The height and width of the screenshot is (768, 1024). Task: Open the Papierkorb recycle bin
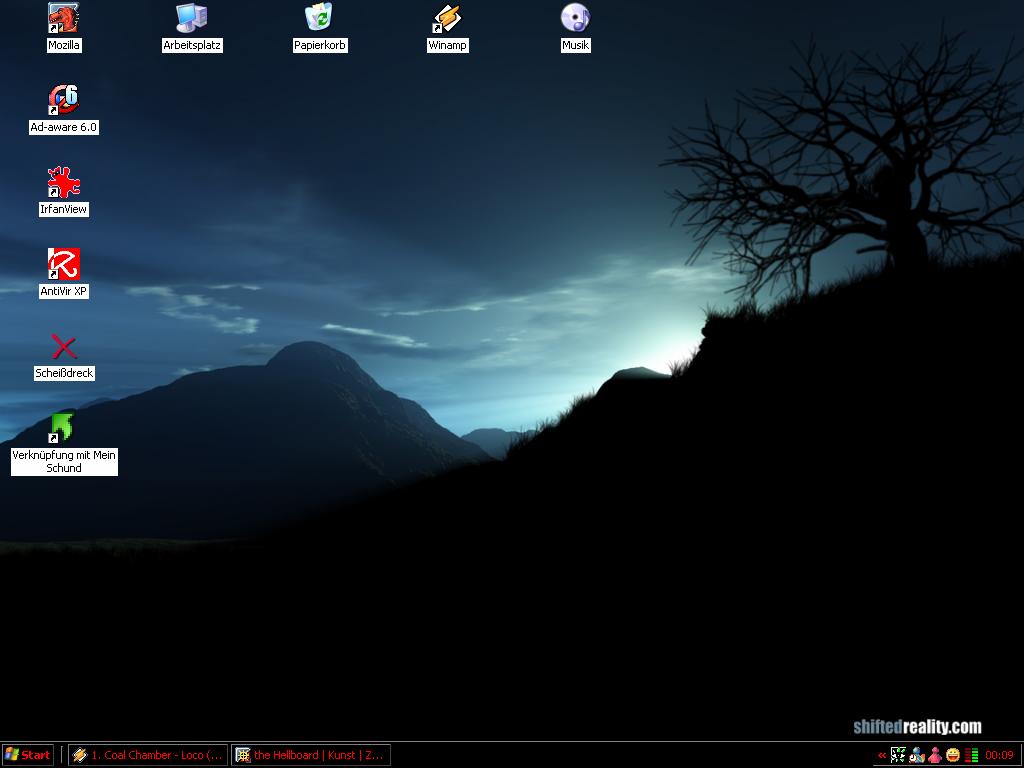point(319,19)
